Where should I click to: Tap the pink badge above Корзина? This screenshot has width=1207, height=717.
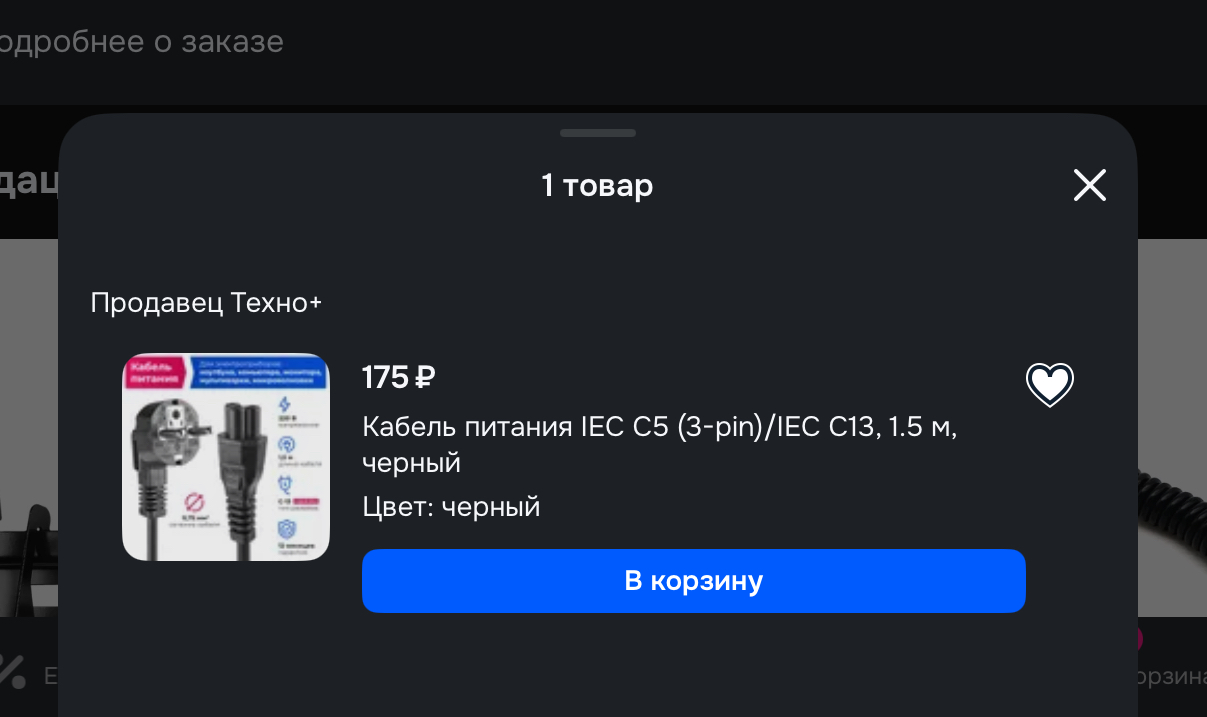point(1139,636)
